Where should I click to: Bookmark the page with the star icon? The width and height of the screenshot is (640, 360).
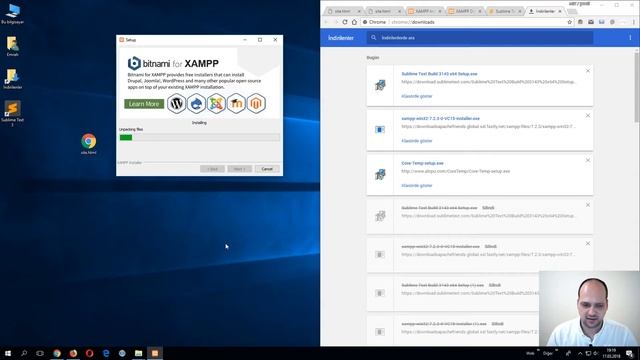point(569,22)
